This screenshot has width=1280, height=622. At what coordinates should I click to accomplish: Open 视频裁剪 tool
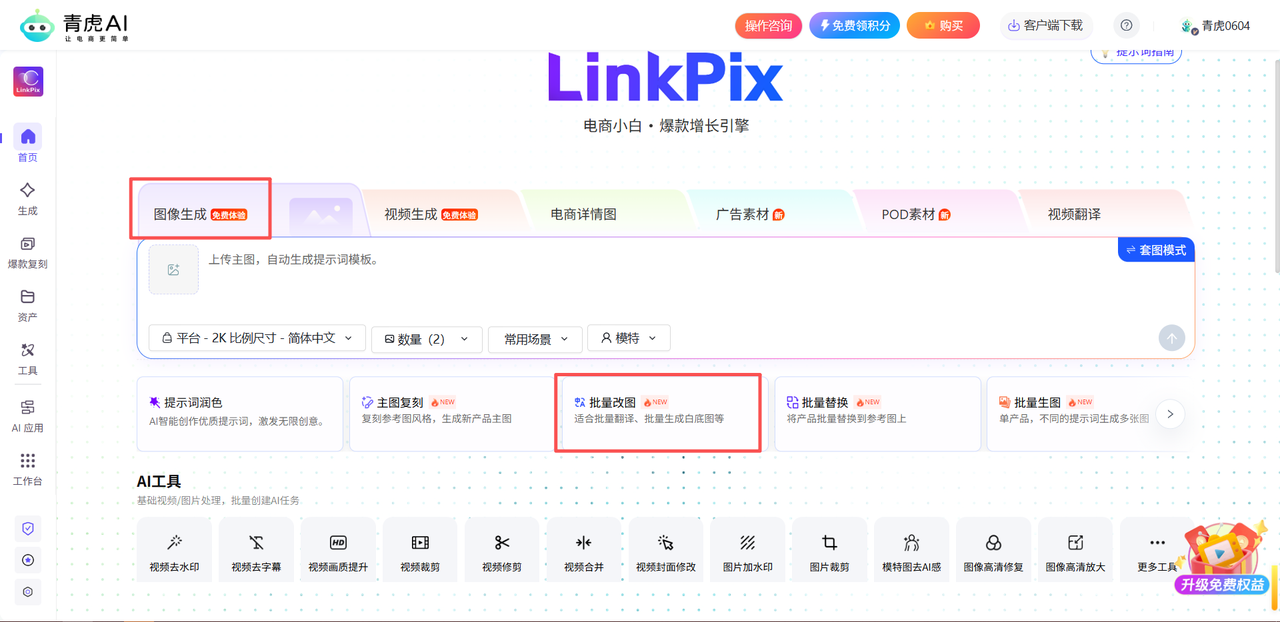(x=420, y=549)
